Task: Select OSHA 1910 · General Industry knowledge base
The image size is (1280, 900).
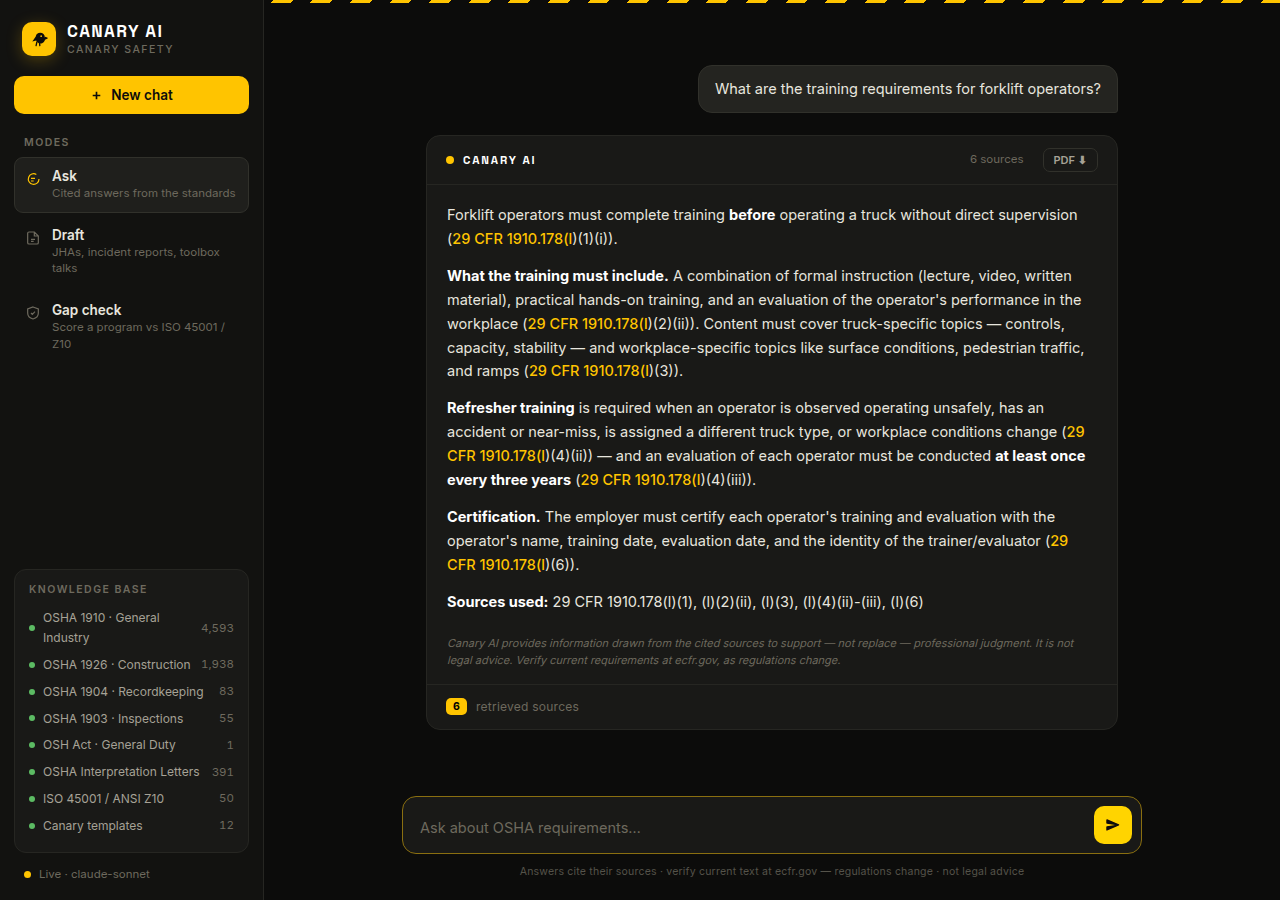Action: point(131,628)
